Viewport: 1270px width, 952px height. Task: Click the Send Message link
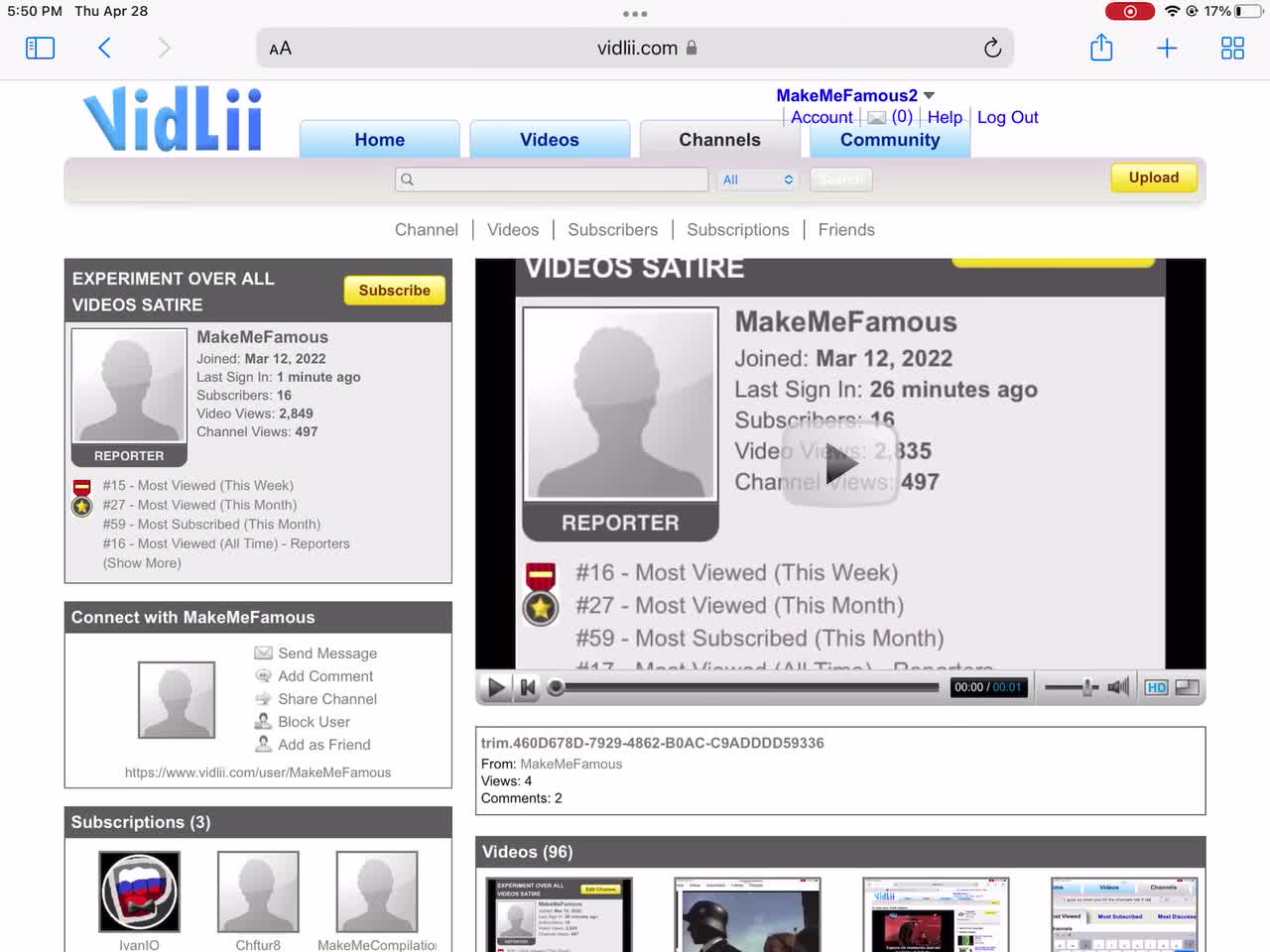[327, 653]
